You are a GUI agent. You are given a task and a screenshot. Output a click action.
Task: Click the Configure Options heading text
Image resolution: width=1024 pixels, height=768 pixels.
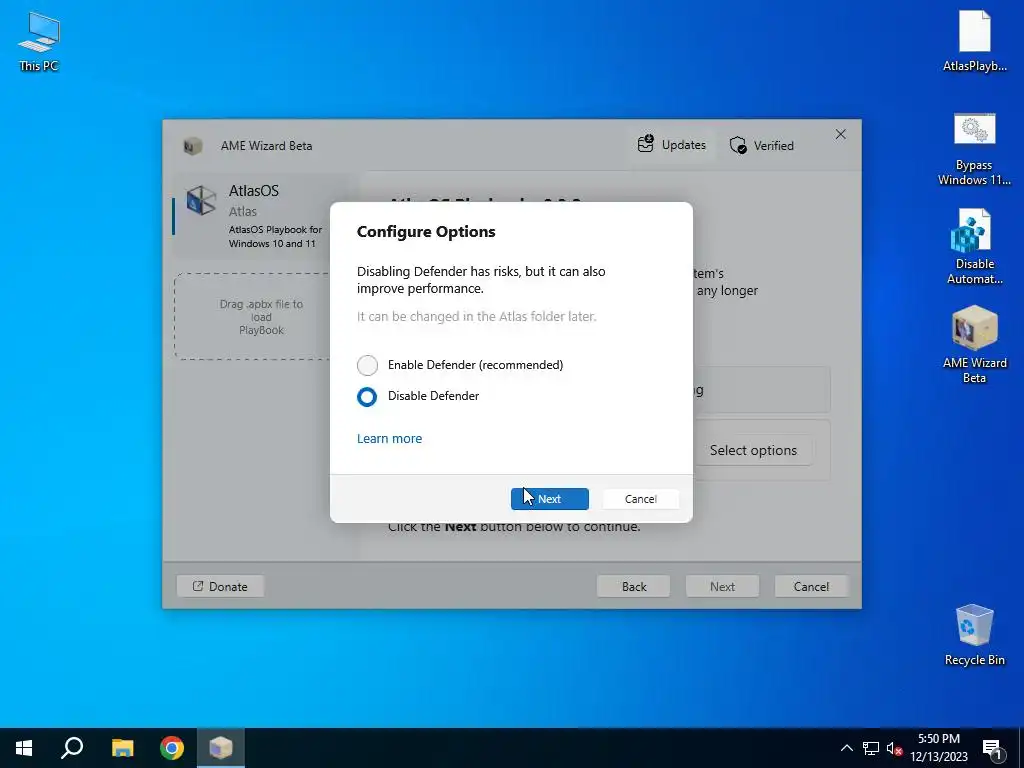[426, 232]
